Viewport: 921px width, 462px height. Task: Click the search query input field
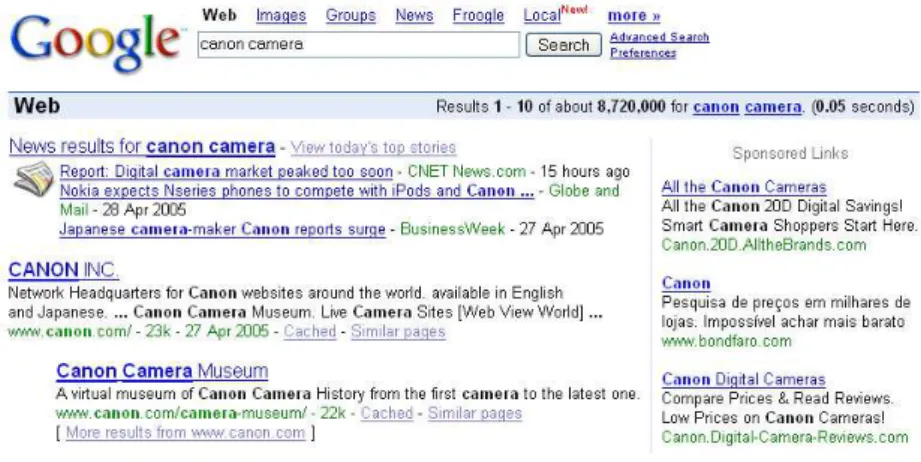tap(358, 45)
